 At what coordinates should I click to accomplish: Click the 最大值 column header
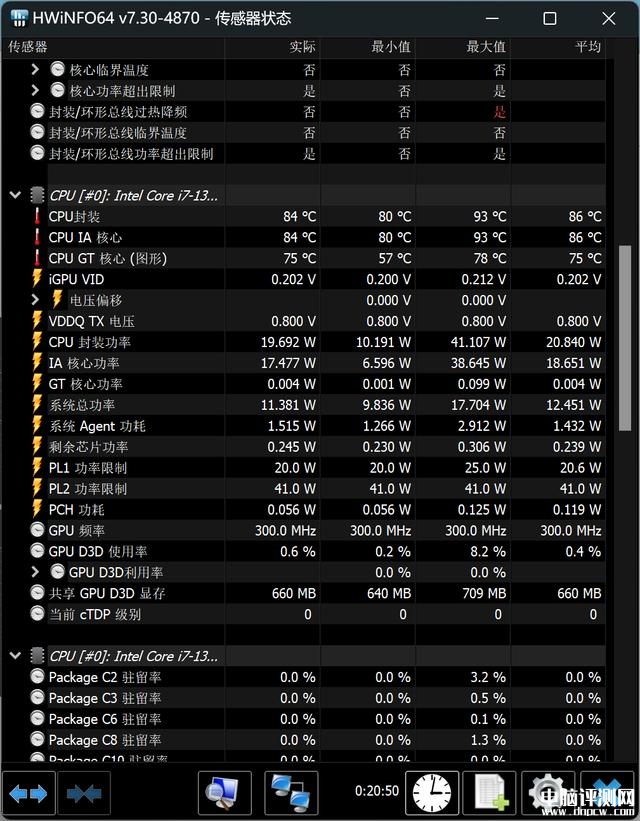[463, 47]
